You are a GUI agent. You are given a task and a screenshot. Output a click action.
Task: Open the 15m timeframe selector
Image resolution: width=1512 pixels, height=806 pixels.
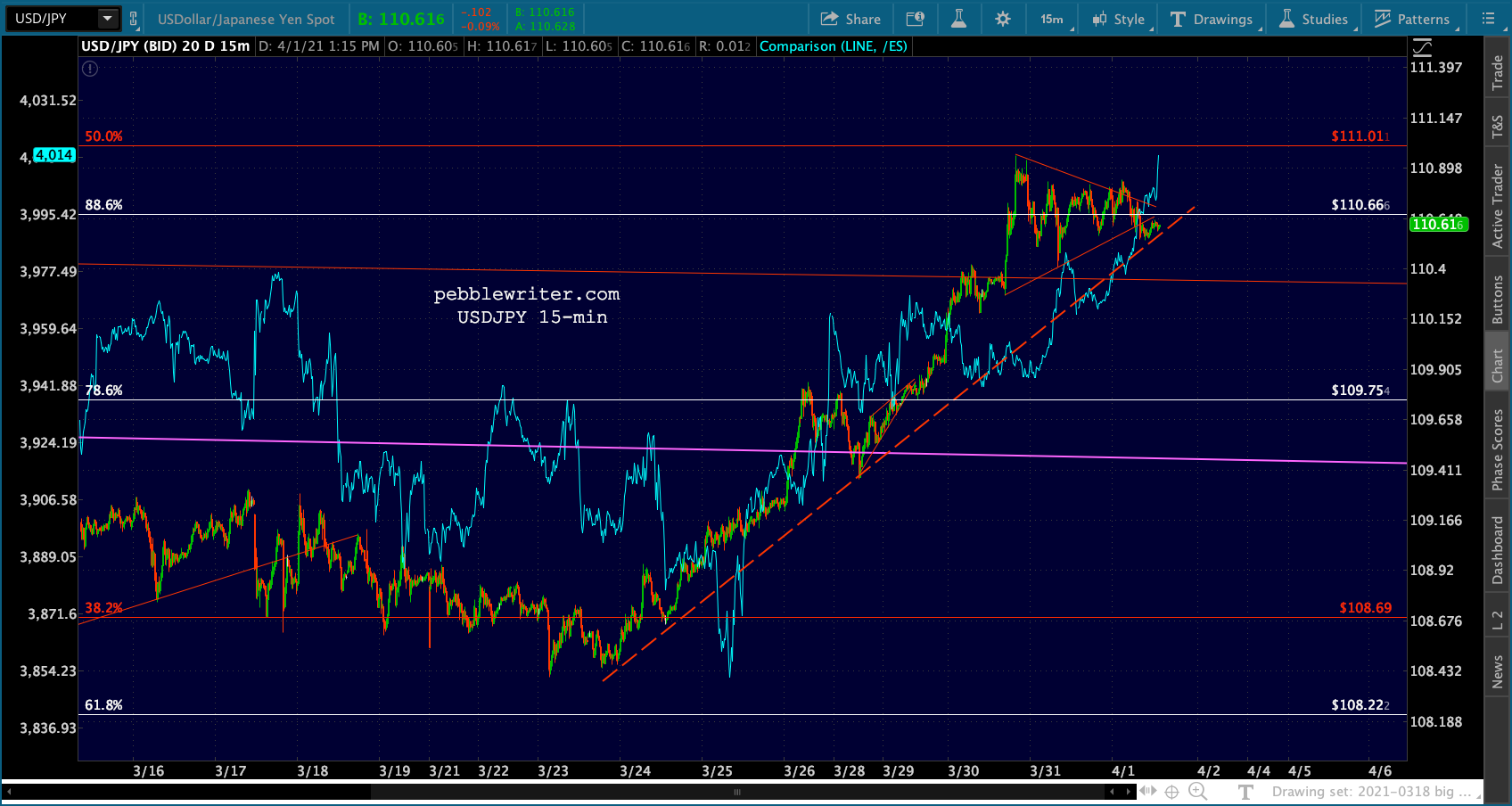click(x=1052, y=19)
